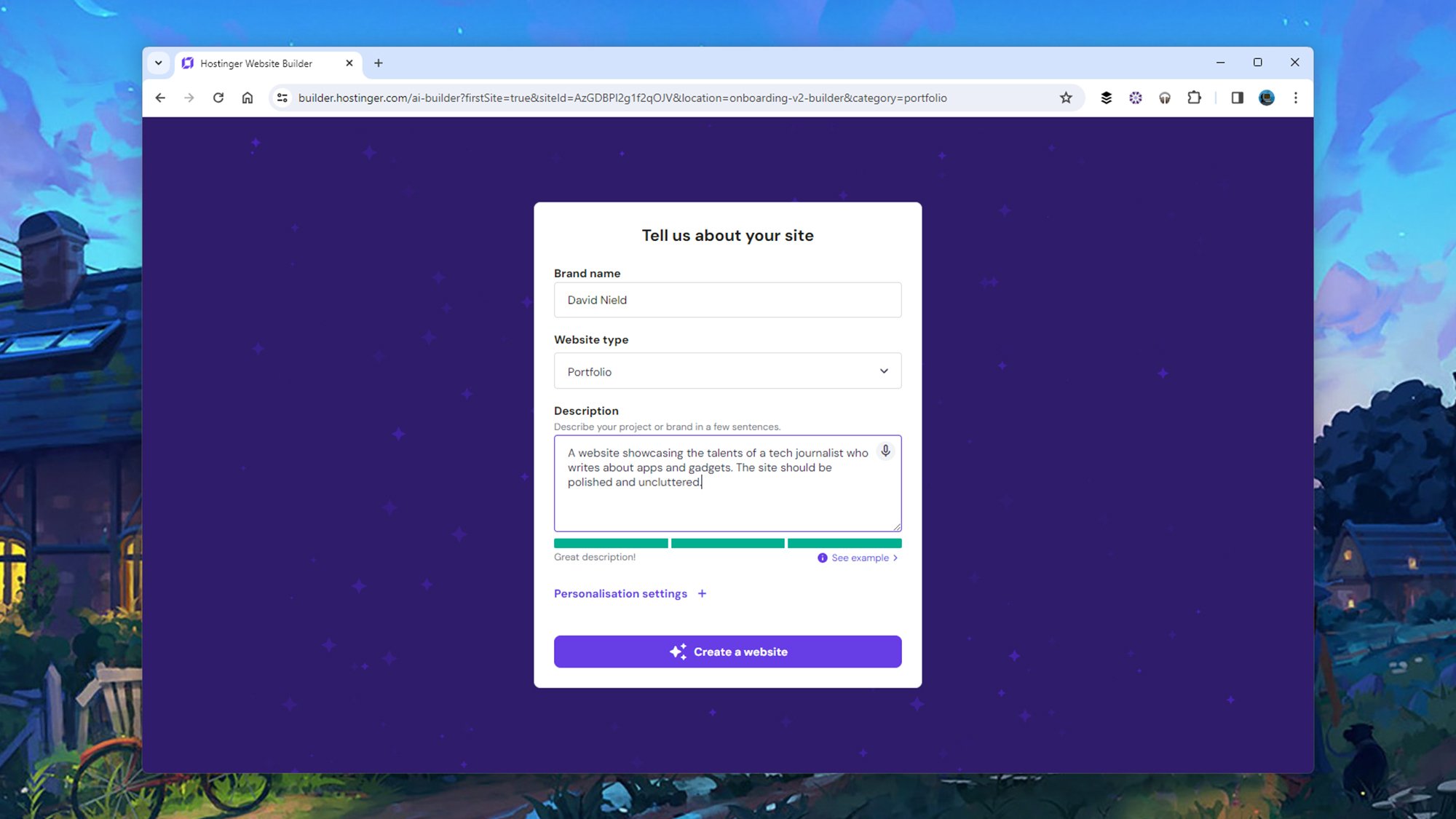Screen dimensions: 1456x819
Task: Open the browser tab menu arrow
Action: (x=157, y=62)
